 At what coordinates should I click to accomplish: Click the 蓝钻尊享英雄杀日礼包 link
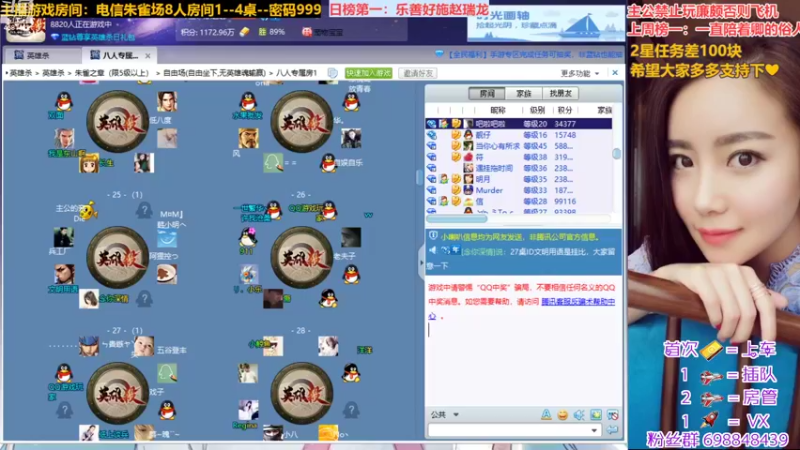coord(98,37)
